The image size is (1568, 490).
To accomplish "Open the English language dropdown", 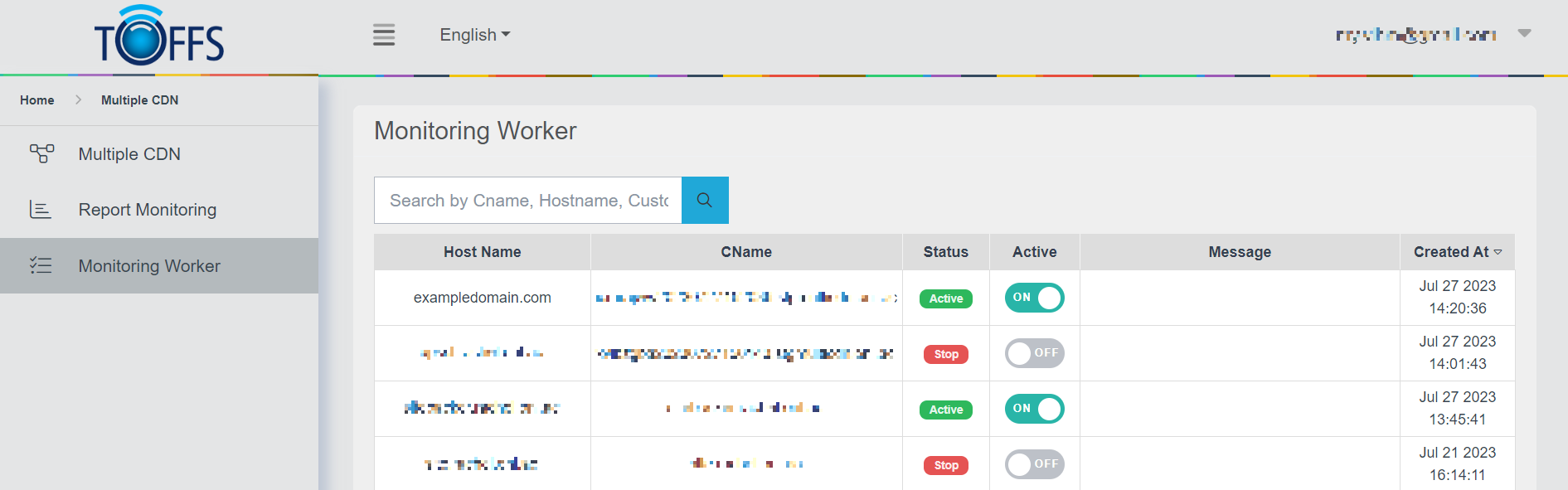I will click(474, 35).
